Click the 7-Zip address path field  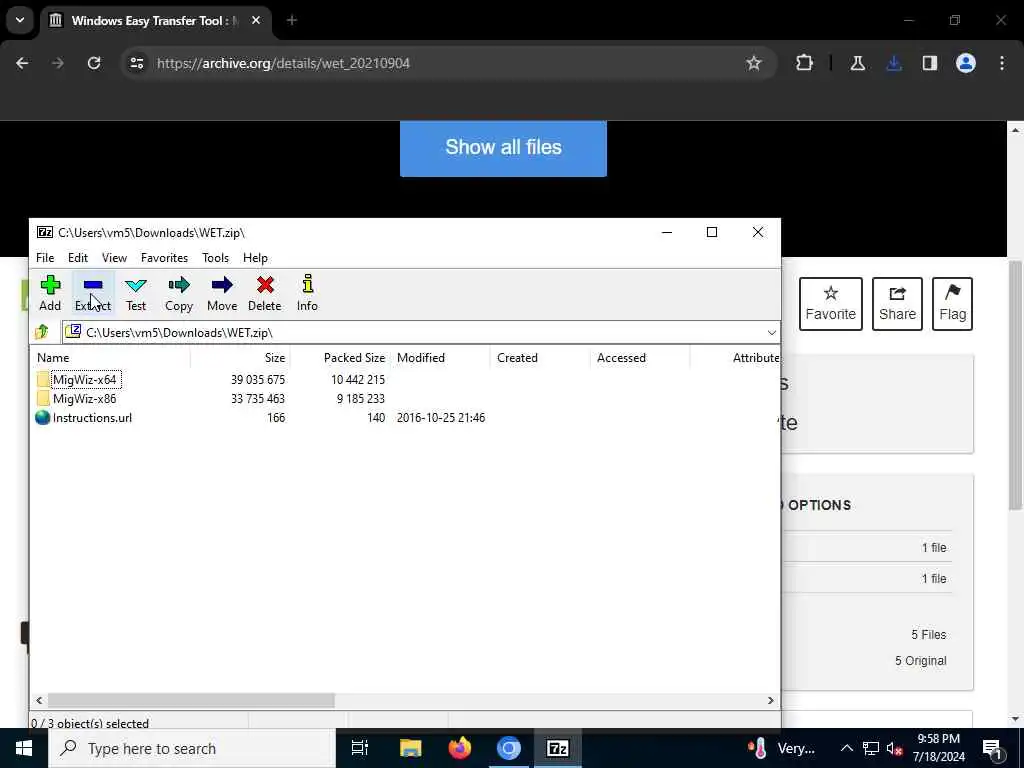pos(421,332)
